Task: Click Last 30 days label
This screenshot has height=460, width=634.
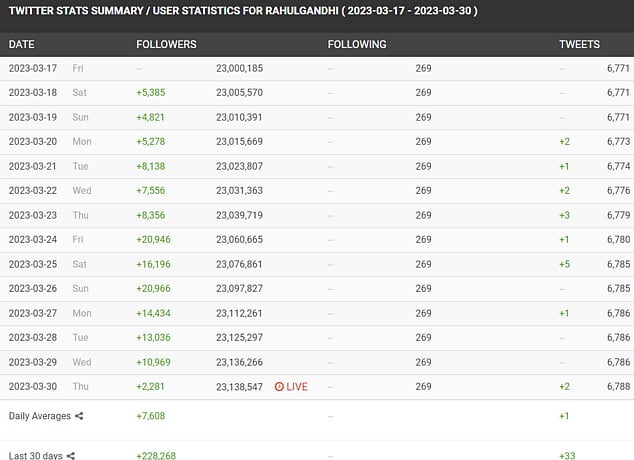Action: click(36, 456)
